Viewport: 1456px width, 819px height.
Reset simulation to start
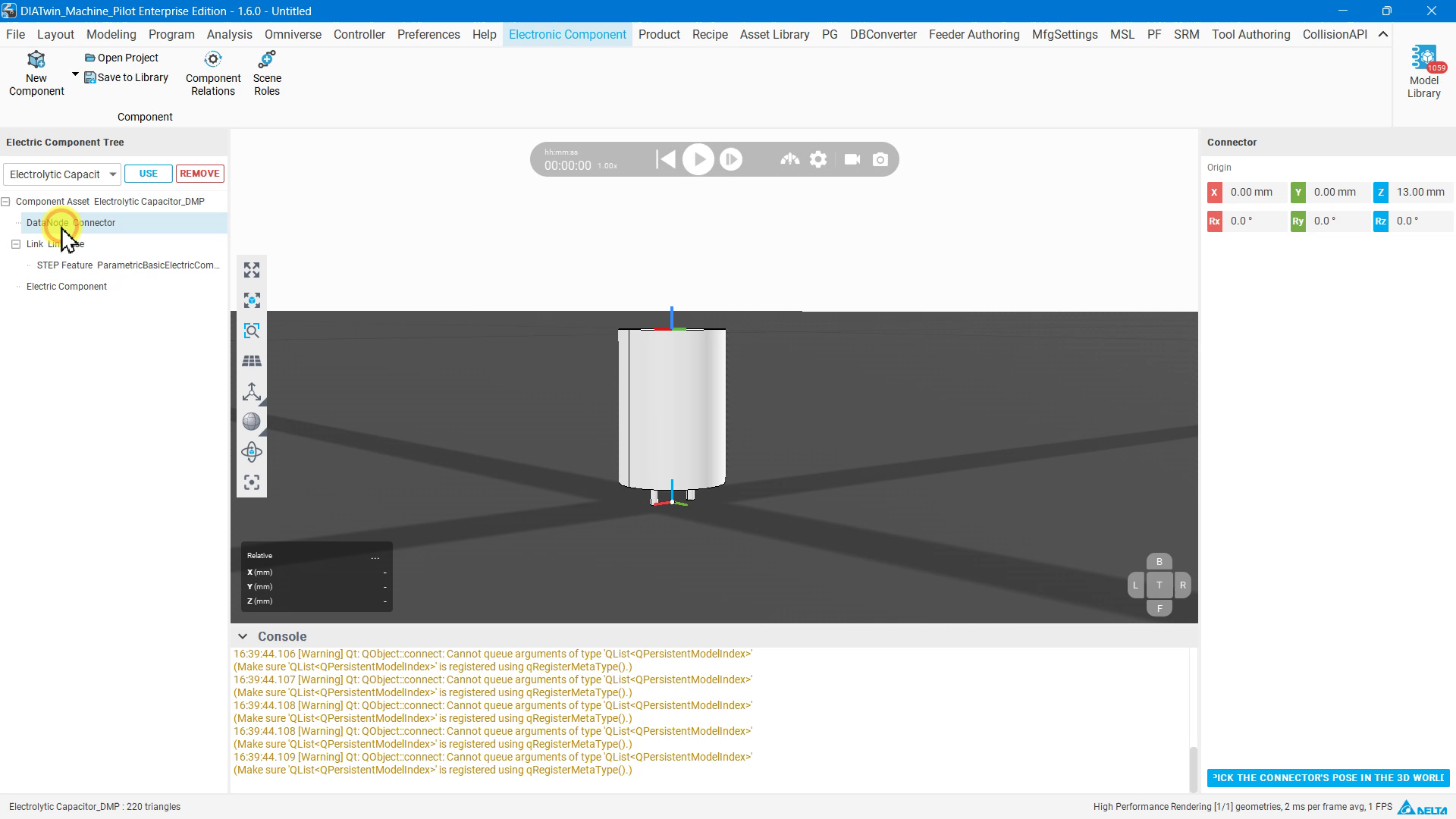pos(665,159)
